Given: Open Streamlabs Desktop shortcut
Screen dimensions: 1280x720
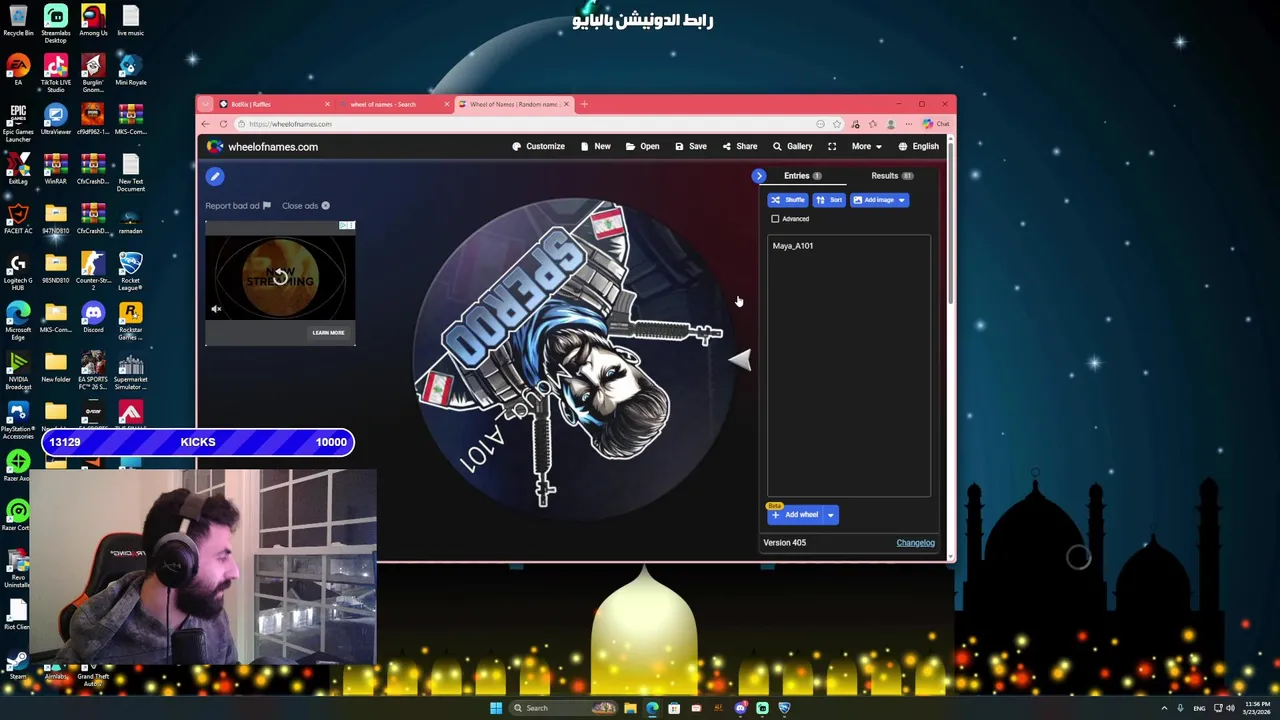Looking at the screenshot, I should tap(56, 24).
